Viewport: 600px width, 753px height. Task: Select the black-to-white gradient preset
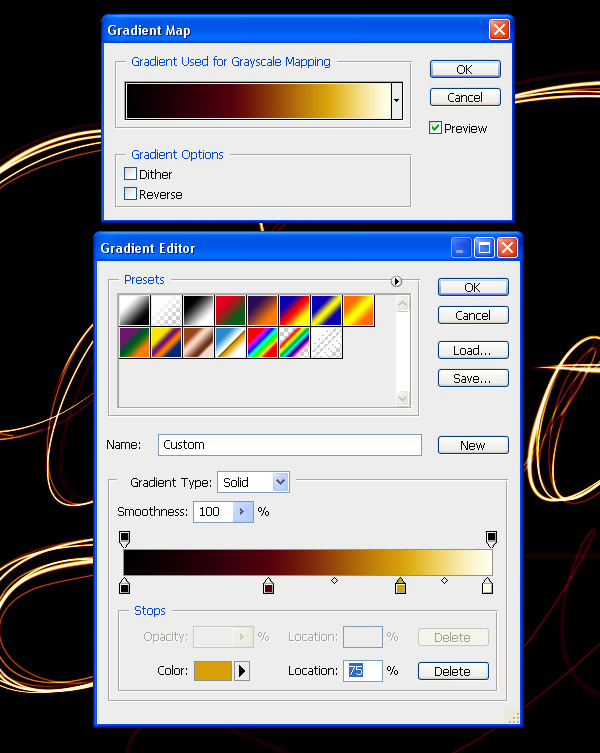point(198,310)
